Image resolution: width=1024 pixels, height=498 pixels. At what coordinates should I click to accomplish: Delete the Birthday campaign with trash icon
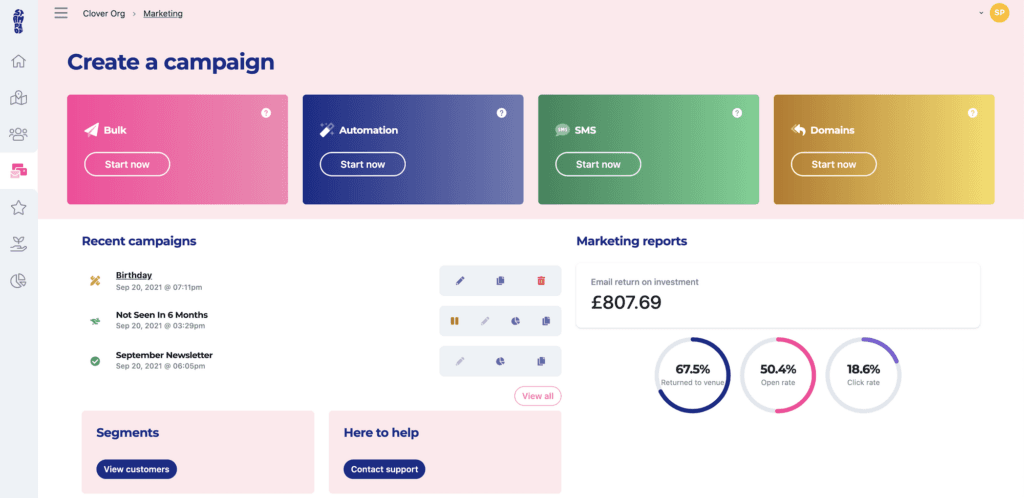click(541, 281)
